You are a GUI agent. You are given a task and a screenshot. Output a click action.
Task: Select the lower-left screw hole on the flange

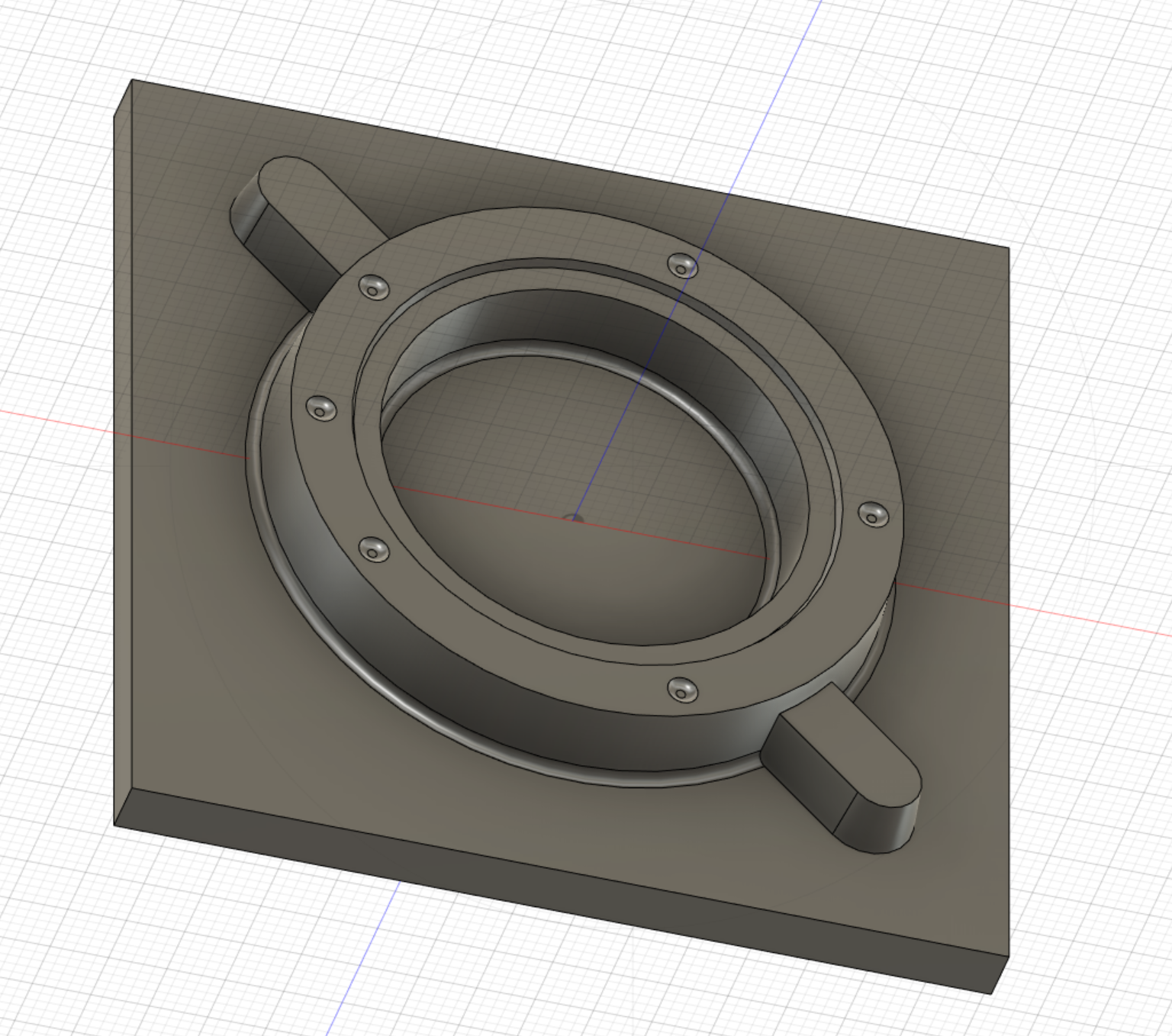[x=373, y=549]
